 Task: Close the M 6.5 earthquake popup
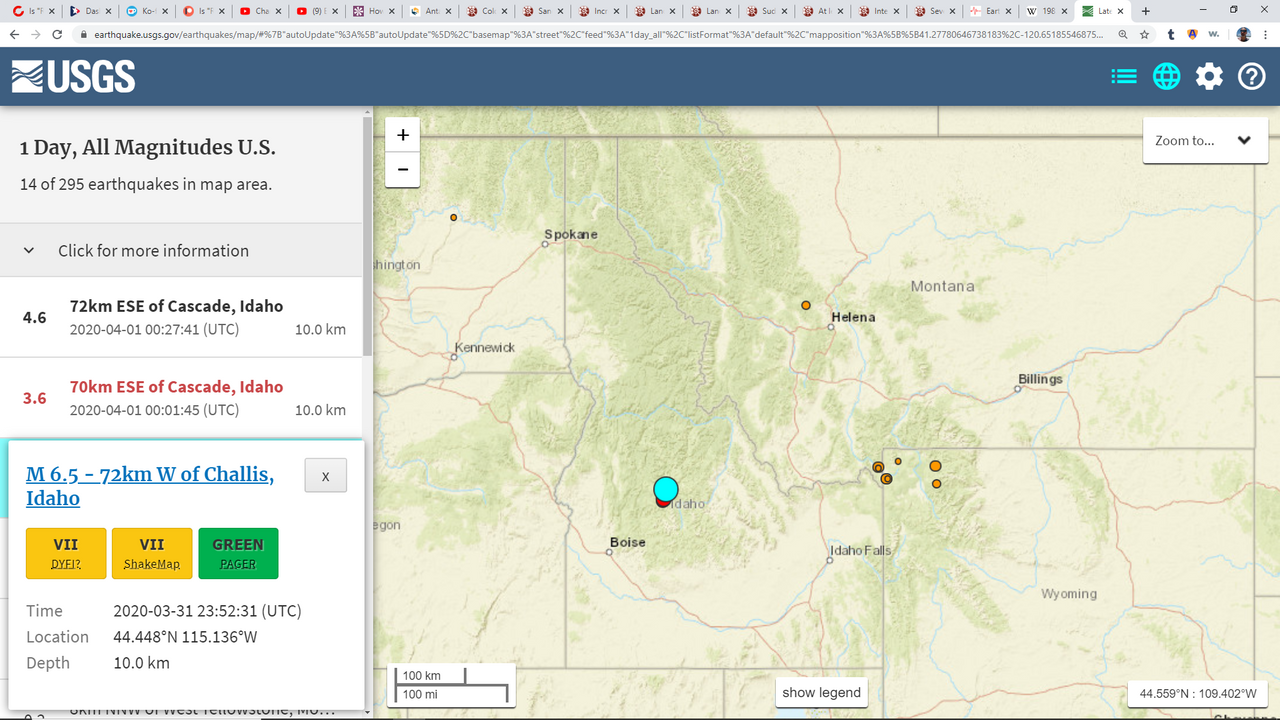pyautogui.click(x=325, y=476)
